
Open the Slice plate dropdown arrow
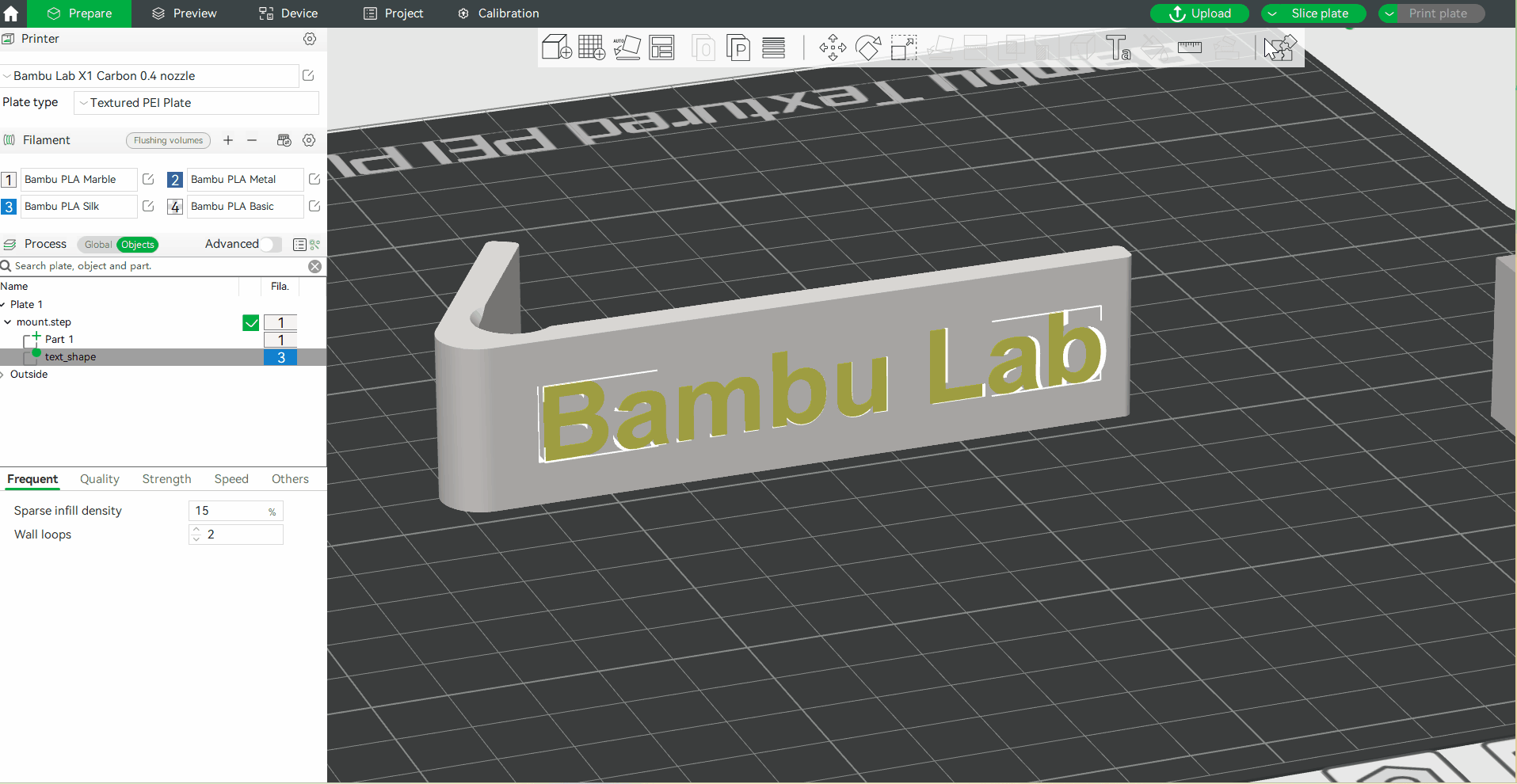pos(1273,13)
